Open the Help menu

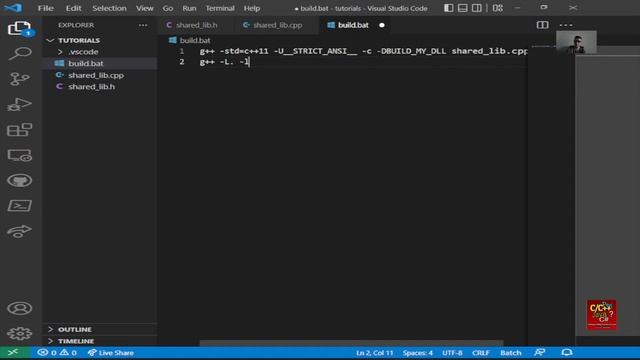251,8
